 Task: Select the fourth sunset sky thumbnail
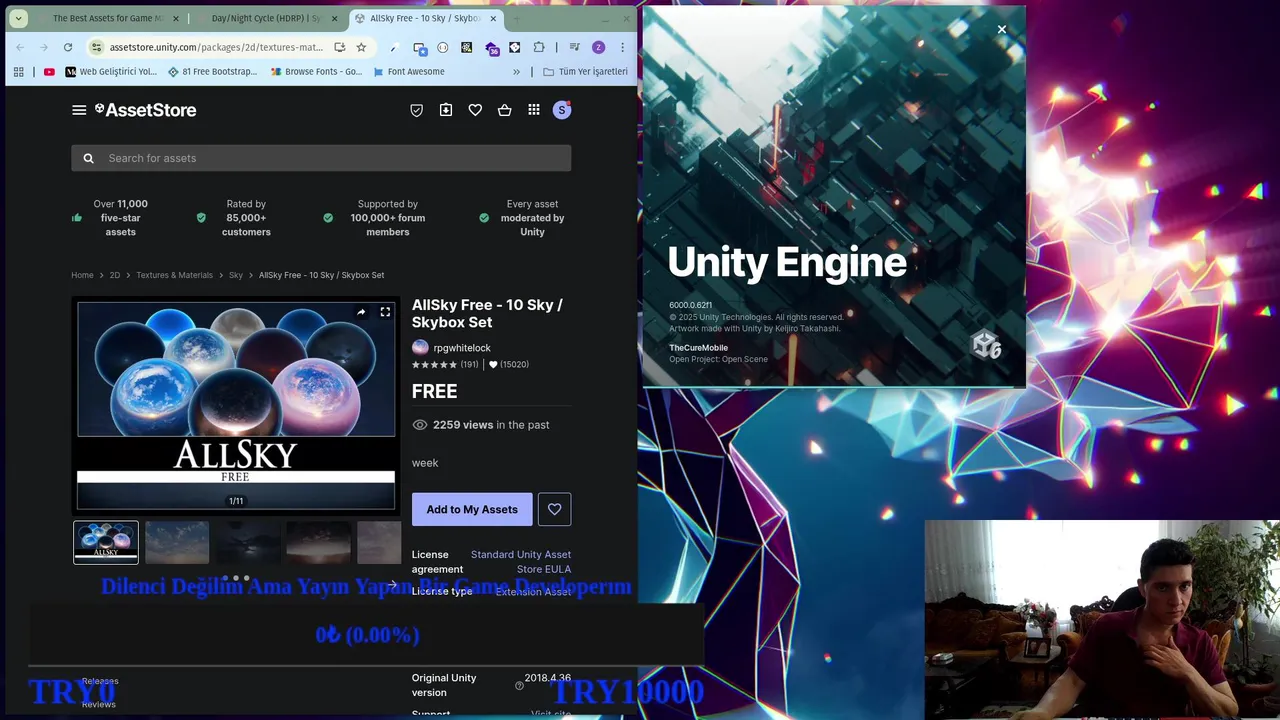tap(319, 542)
